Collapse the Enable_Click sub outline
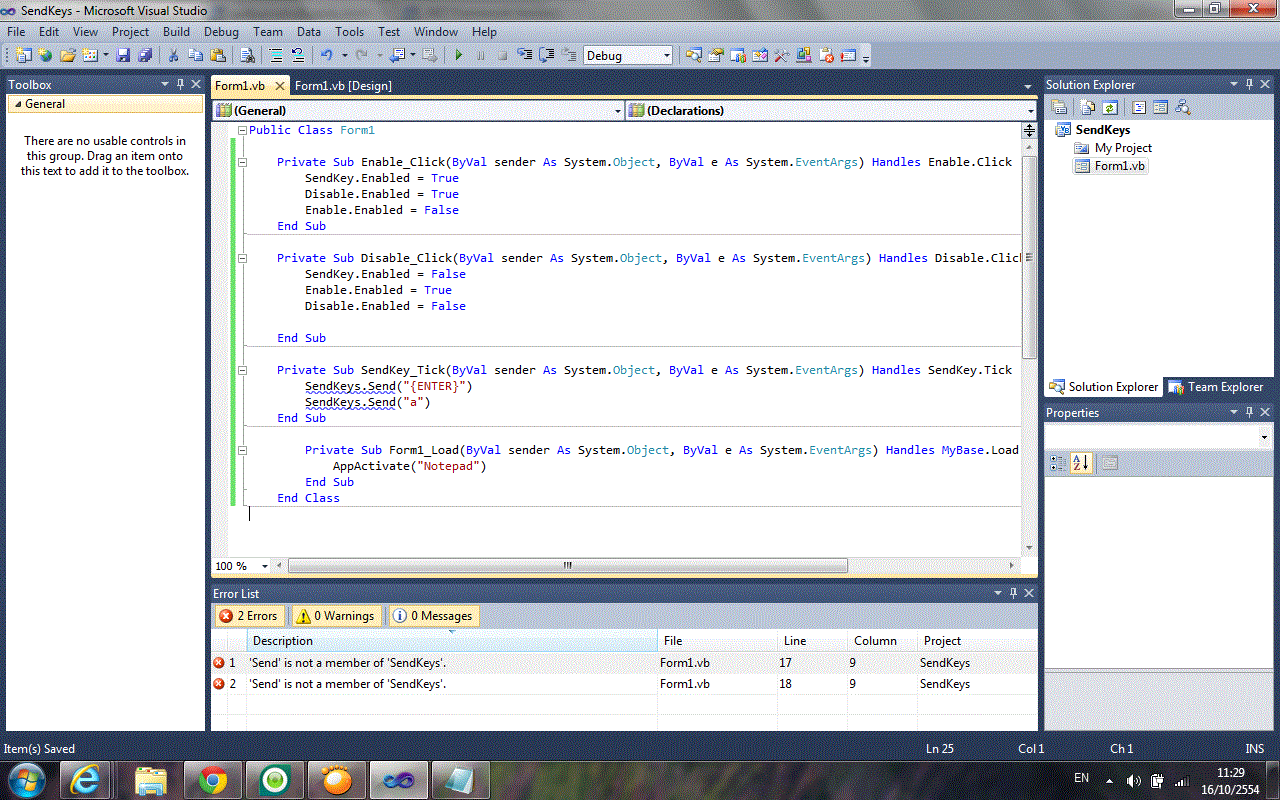The image size is (1280, 800). 242,162
